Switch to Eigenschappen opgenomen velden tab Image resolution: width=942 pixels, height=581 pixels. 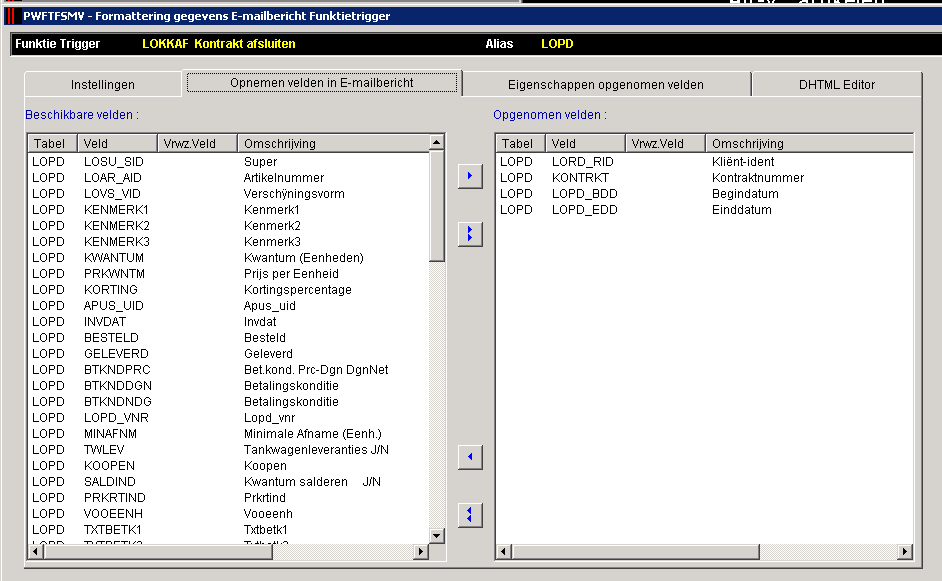tap(606, 85)
